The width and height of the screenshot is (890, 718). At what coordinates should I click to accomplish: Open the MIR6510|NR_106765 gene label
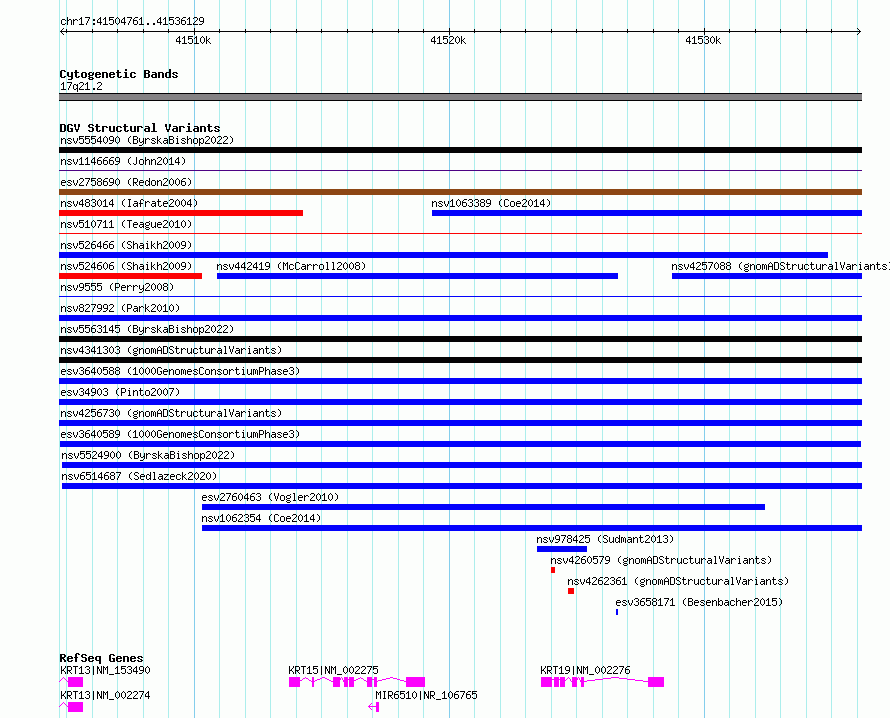tap(426, 695)
